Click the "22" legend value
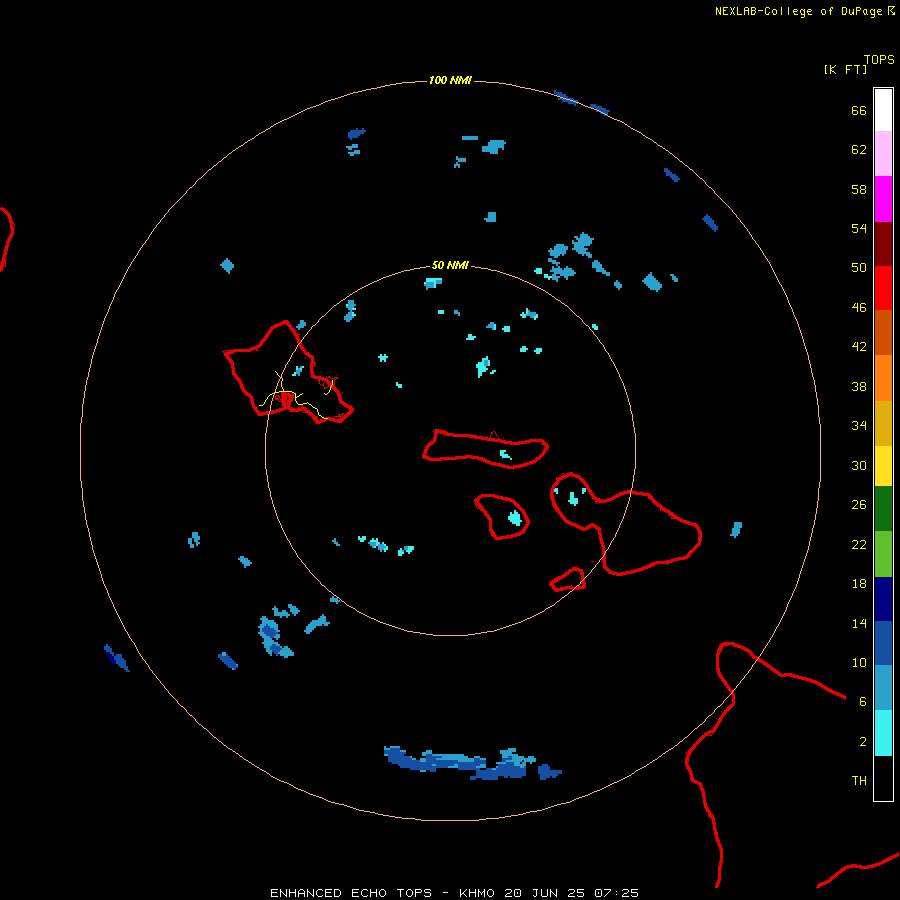Viewport: 900px width, 900px height. pos(859,544)
